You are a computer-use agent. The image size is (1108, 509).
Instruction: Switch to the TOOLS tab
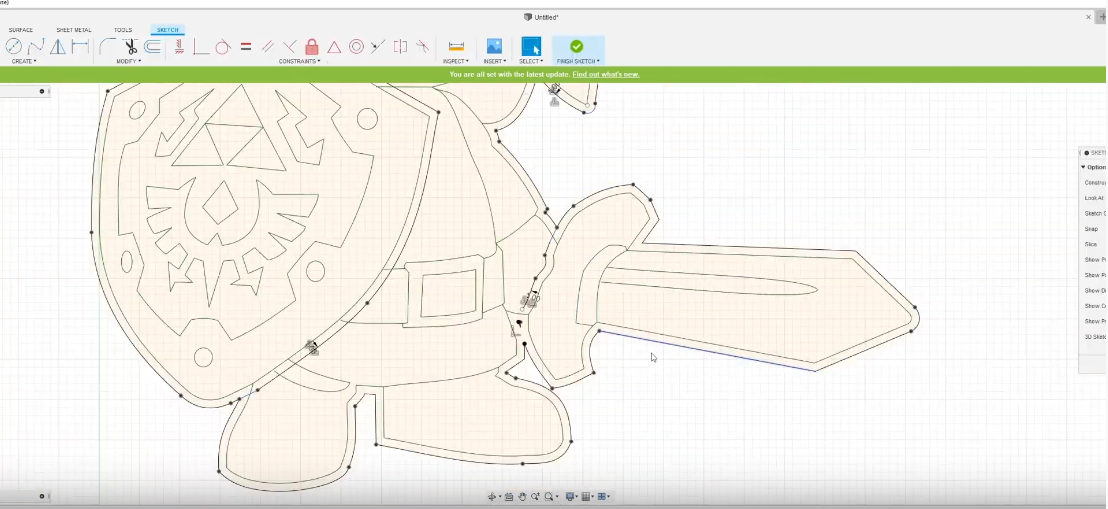click(x=123, y=30)
